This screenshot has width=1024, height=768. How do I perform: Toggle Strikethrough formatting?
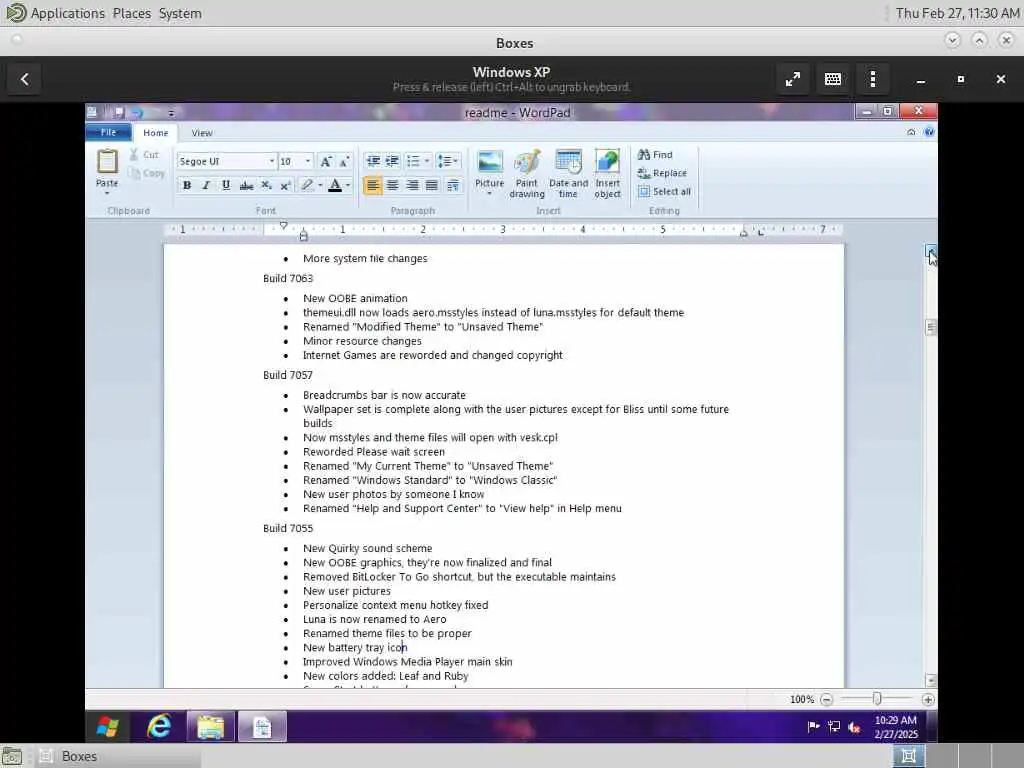pos(246,185)
